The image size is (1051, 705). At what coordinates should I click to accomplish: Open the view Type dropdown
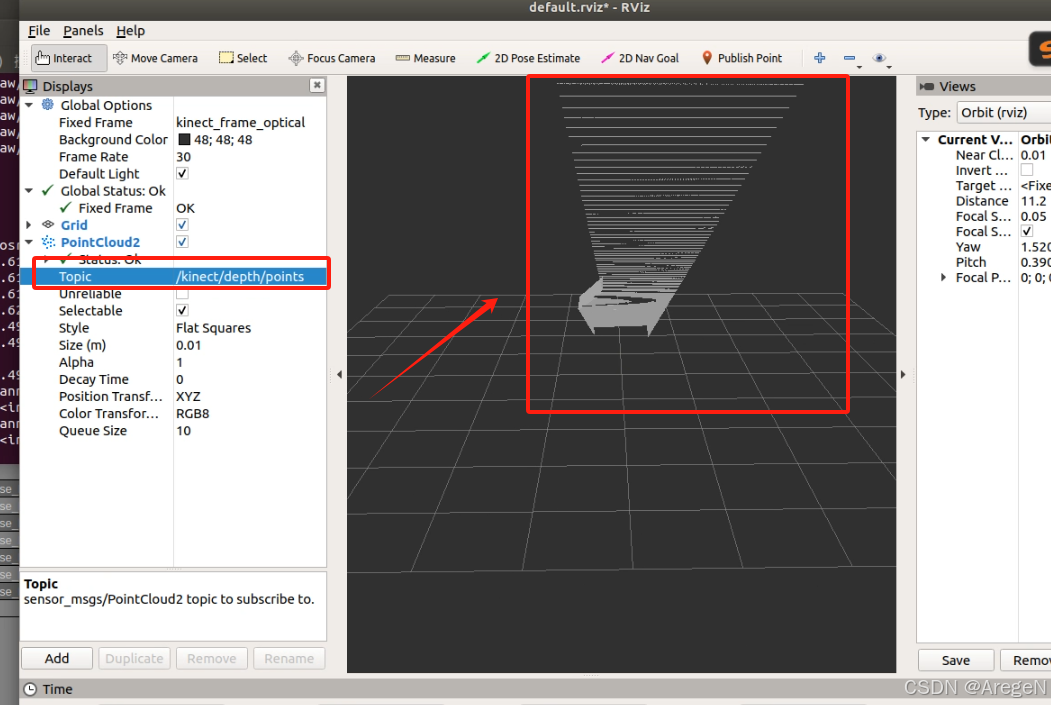tap(1003, 113)
